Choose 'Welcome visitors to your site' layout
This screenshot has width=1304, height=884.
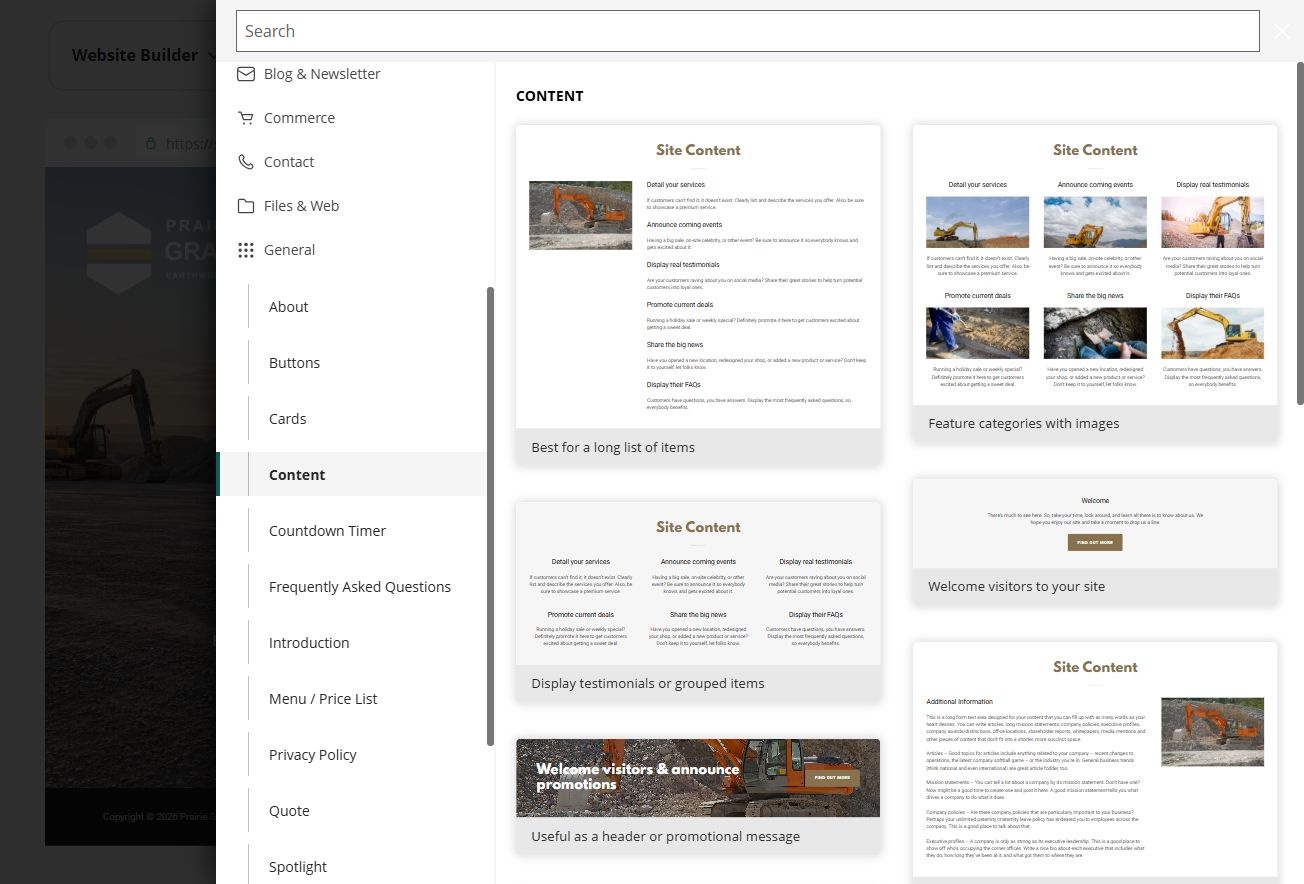[x=1095, y=541]
